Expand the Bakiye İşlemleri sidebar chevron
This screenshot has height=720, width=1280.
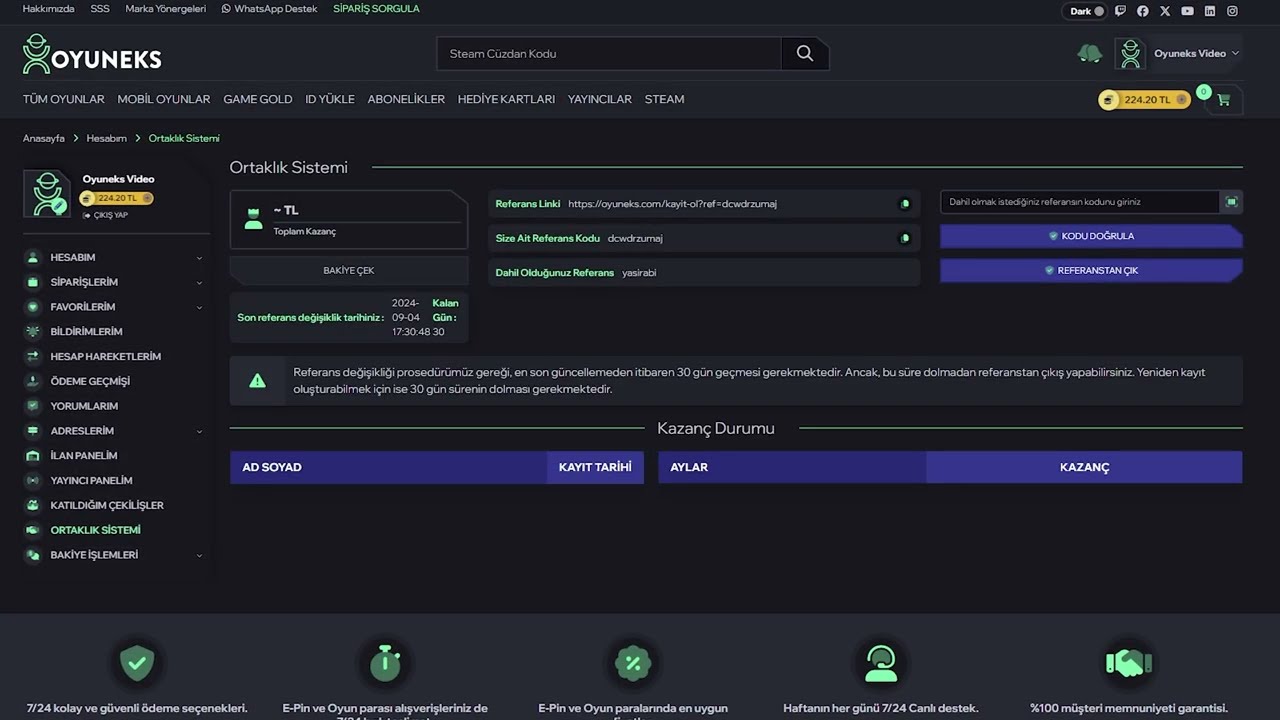[x=199, y=555]
